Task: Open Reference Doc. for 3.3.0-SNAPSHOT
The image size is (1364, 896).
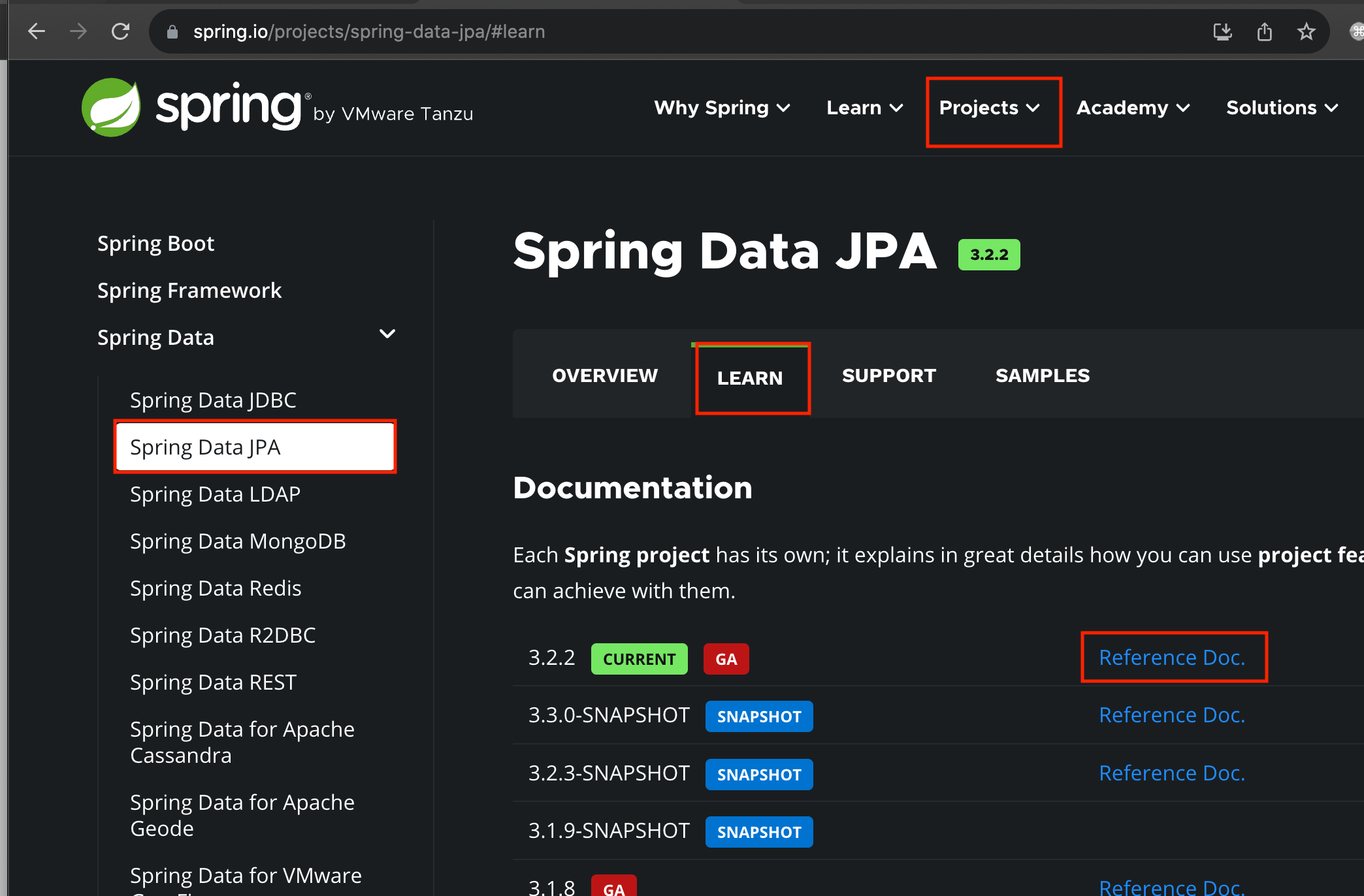Action: pyautogui.click(x=1172, y=715)
